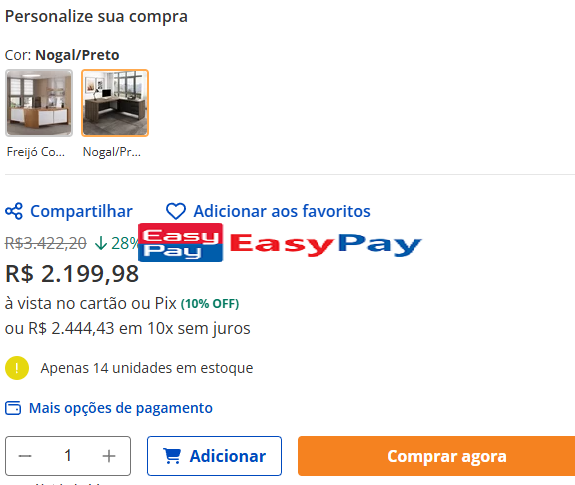Screen dimensions: 575x485
Task: Click the share network icon
Action: click(14, 211)
